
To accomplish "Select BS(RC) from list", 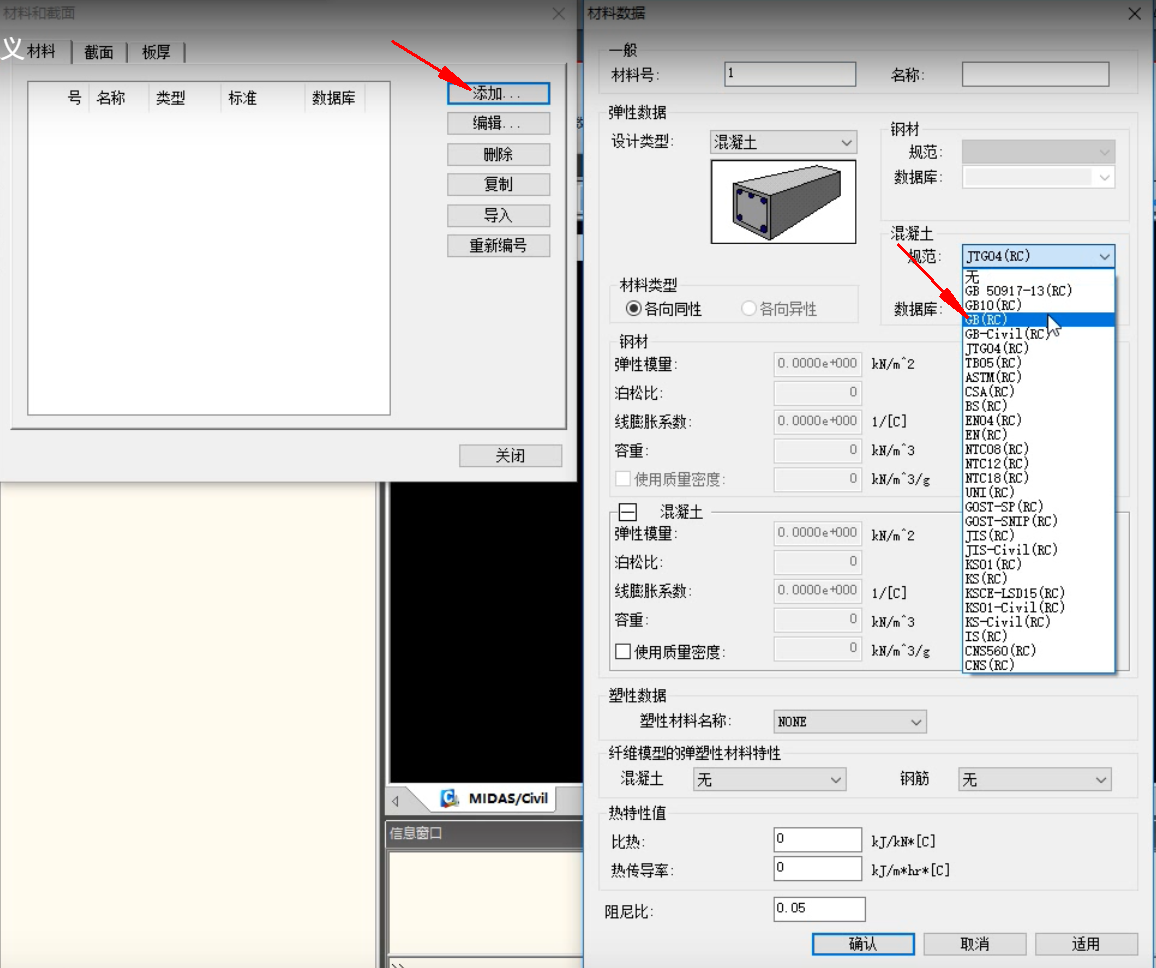I will [x=1039, y=405].
